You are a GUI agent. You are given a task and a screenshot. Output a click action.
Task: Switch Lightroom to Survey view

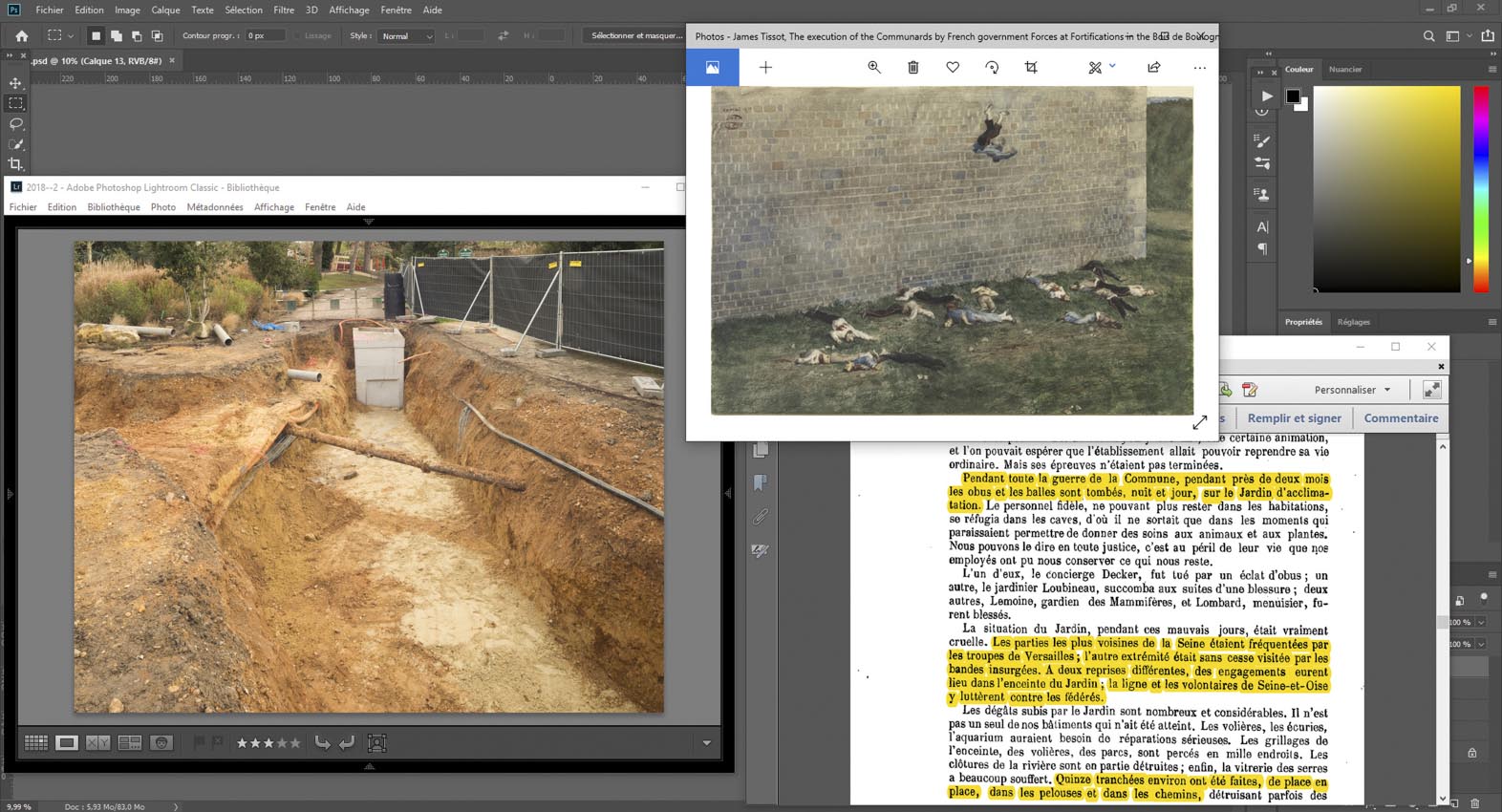130,742
